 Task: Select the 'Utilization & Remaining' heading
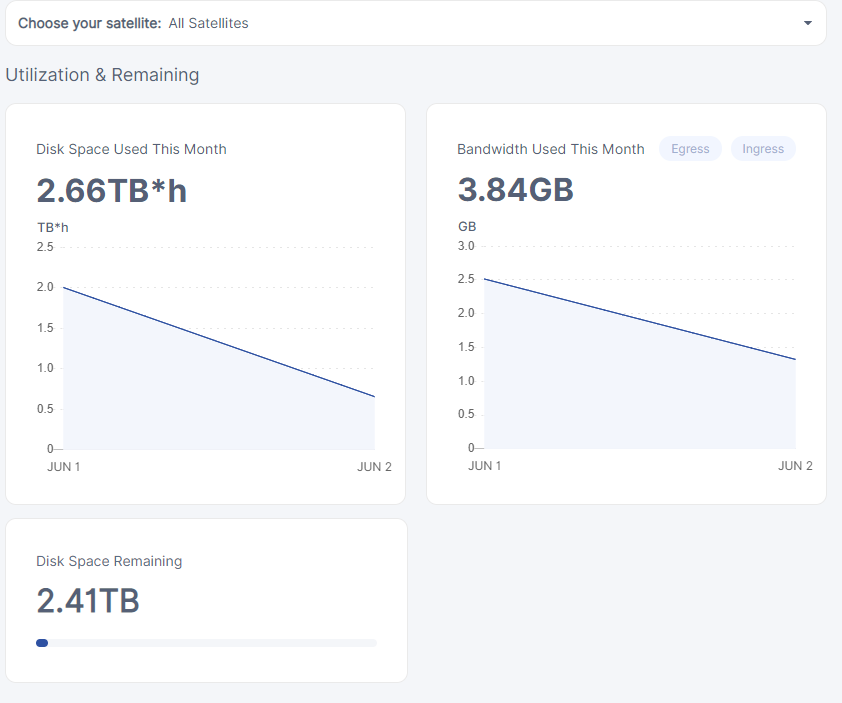(x=102, y=75)
